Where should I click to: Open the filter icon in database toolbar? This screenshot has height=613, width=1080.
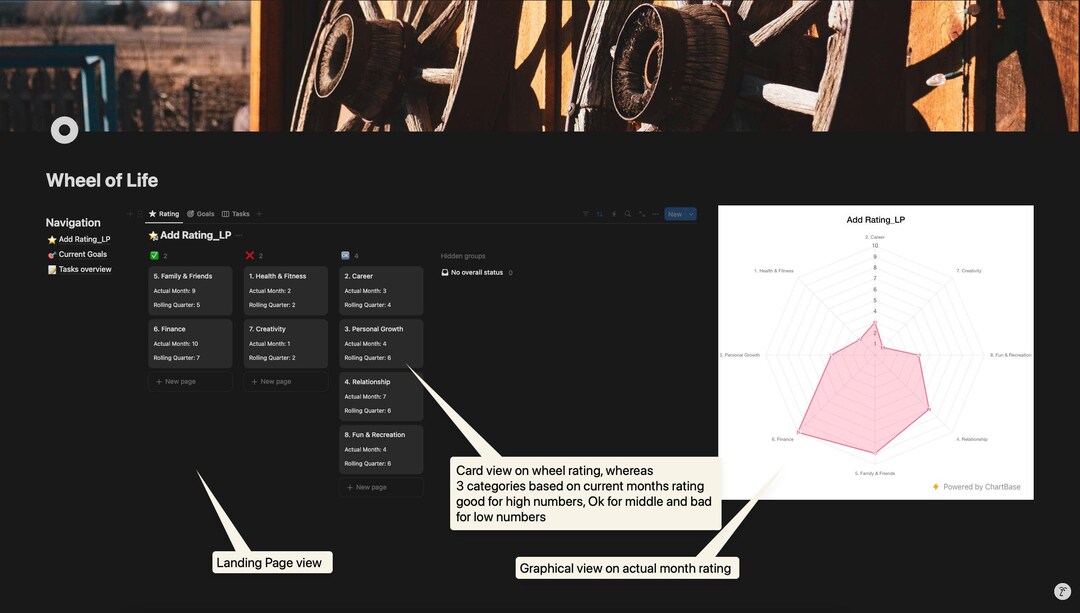(x=585, y=214)
